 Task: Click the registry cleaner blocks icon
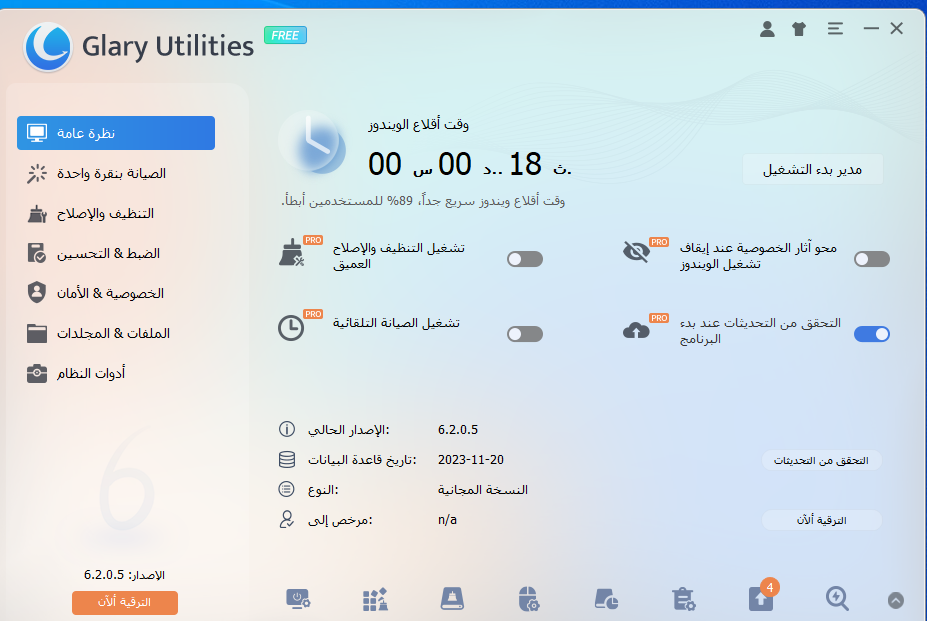[x=375, y=599]
